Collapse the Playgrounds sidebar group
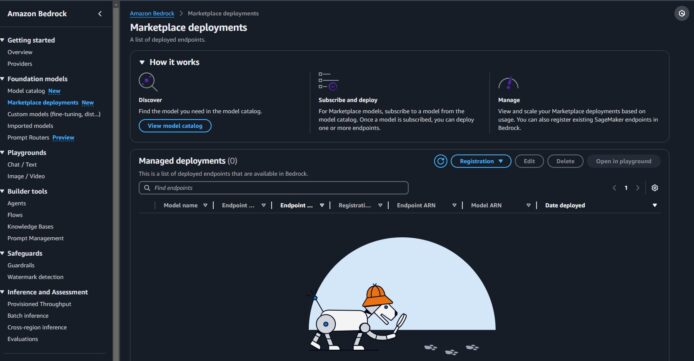The image size is (694, 361). [3, 153]
